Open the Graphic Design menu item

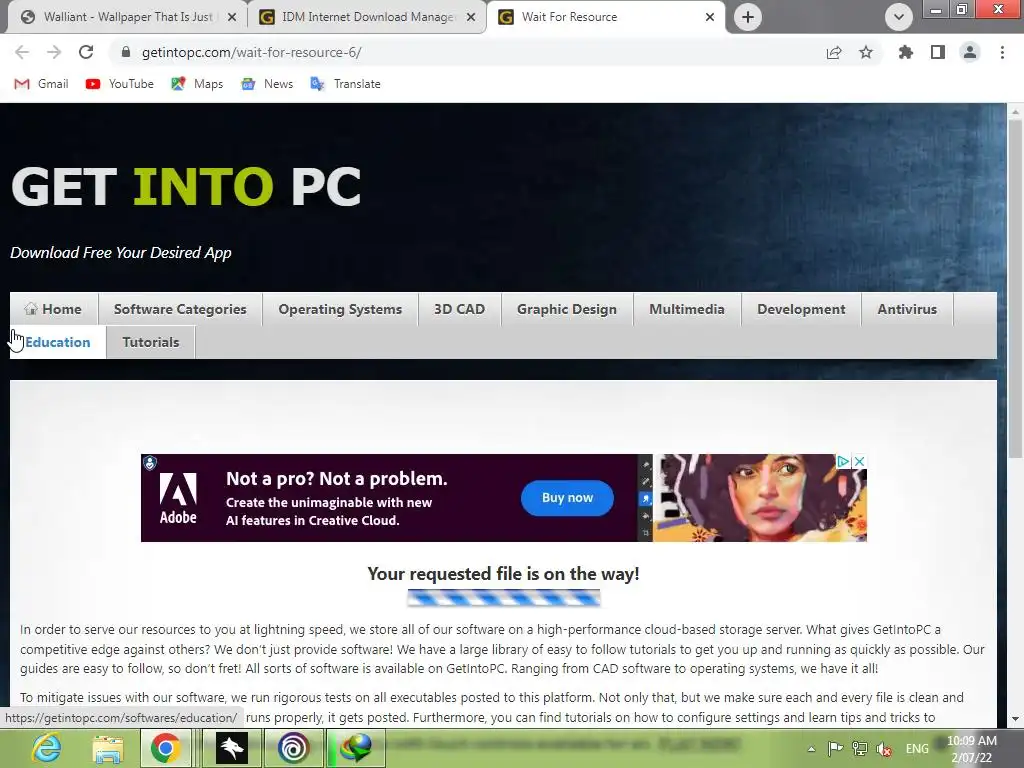click(567, 309)
